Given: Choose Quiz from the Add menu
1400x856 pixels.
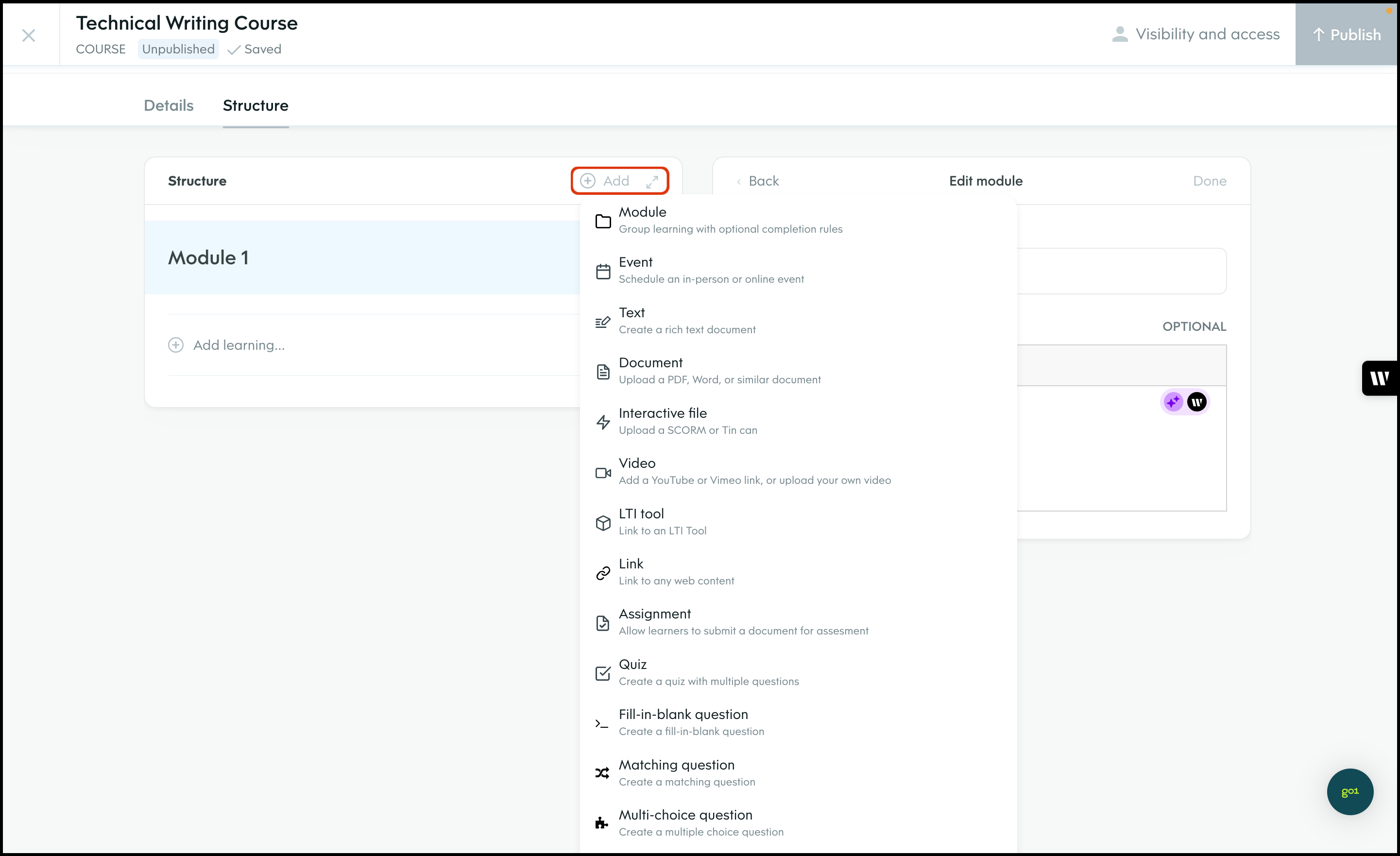Looking at the screenshot, I should (x=632, y=672).
